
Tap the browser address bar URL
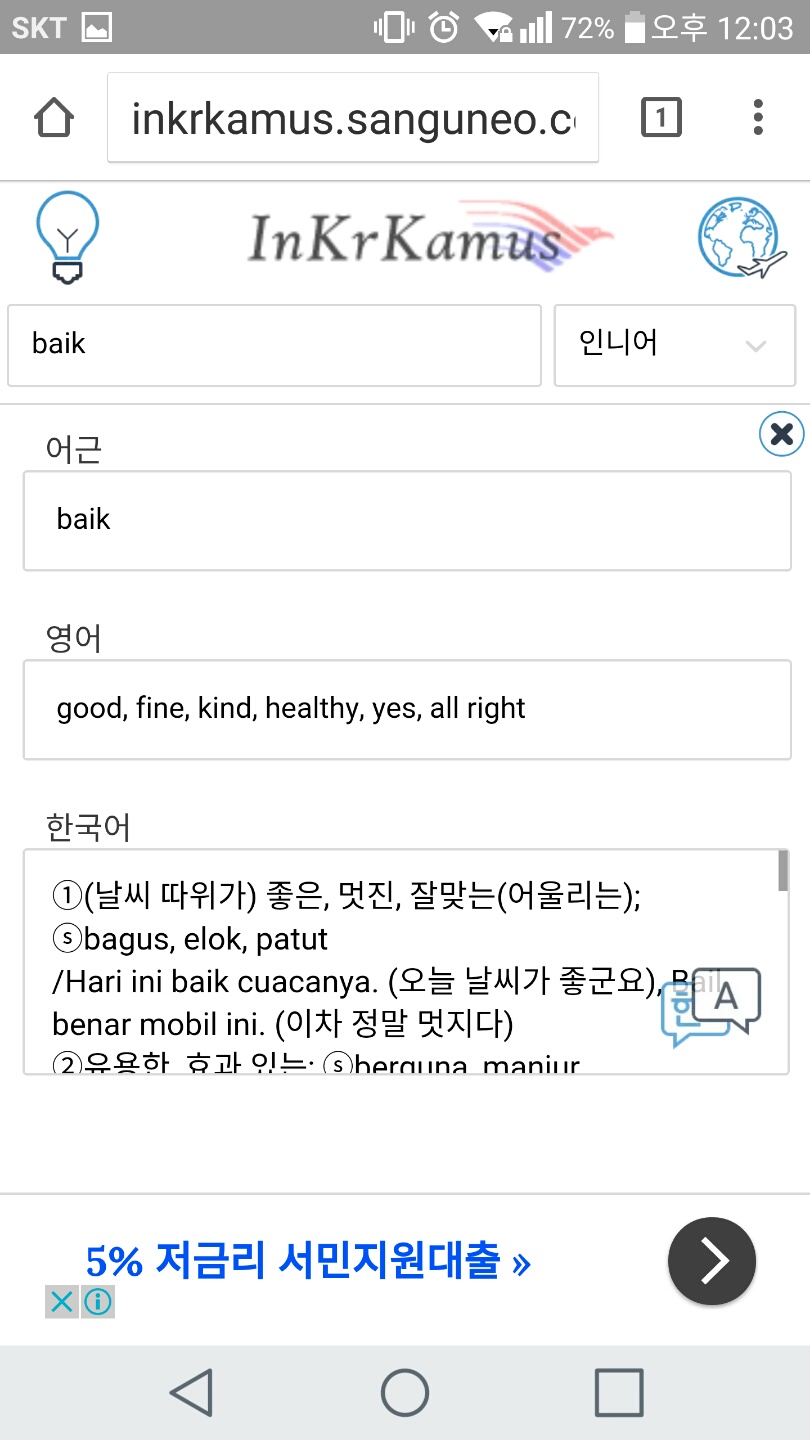pyautogui.click(x=353, y=118)
